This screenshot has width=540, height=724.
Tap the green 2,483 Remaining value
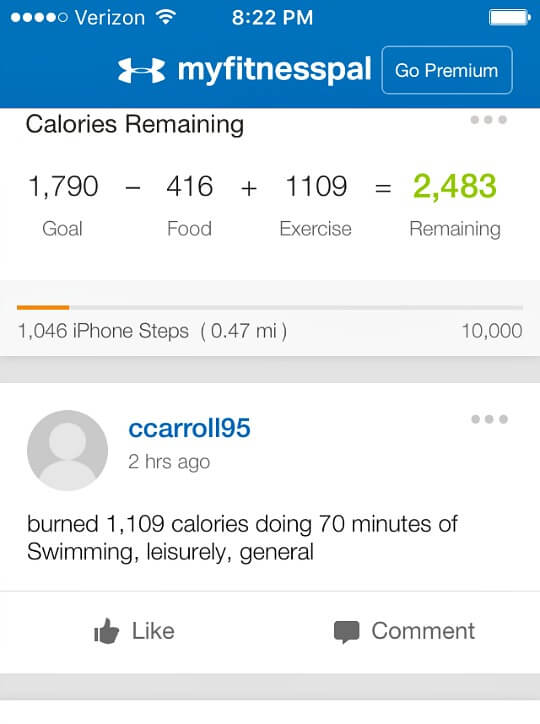[455, 187]
